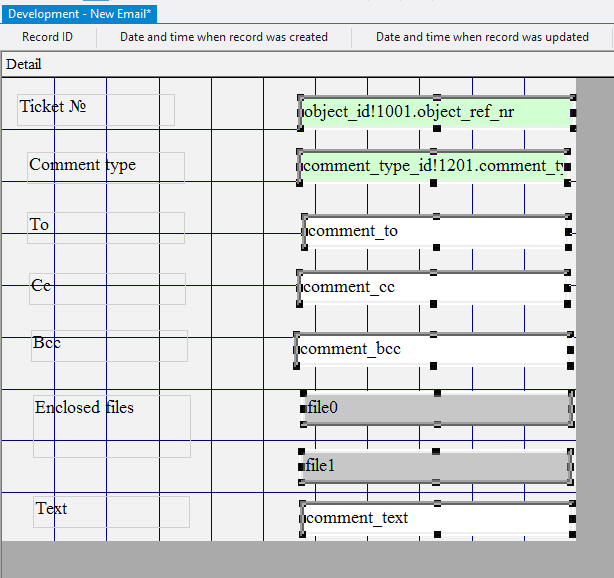Image resolution: width=614 pixels, height=578 pixels.
Task: Select the file0 gray field
Action: click(x=436, y=408)
